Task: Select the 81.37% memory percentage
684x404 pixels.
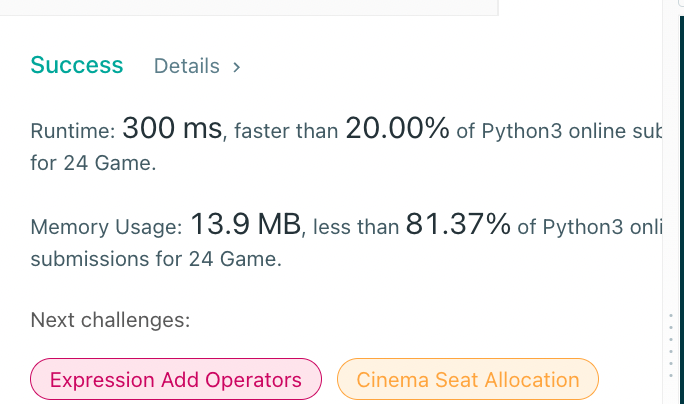Action: pos(458,226)
